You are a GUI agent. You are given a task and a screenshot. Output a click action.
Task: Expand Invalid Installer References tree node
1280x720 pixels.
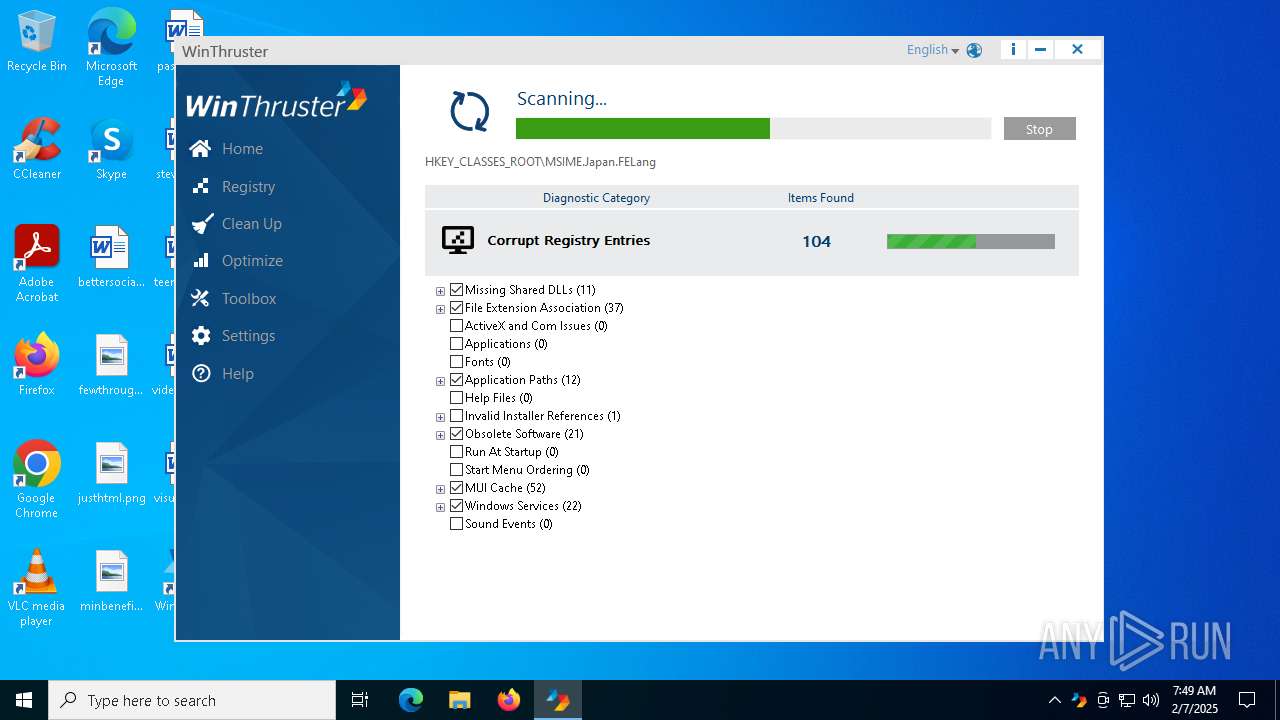pos(440,417)
